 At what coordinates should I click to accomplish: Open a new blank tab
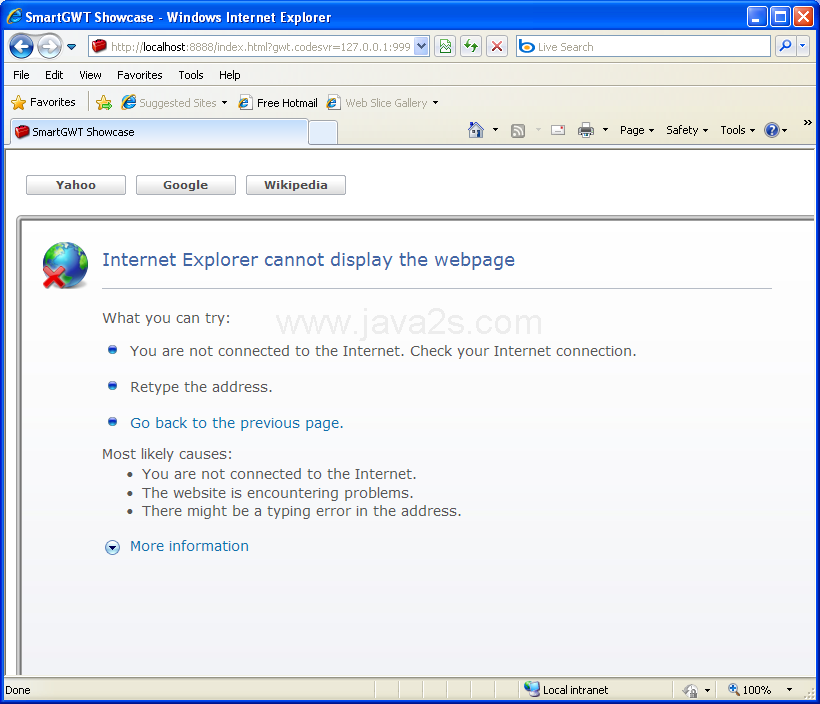(x=323, y=133)
